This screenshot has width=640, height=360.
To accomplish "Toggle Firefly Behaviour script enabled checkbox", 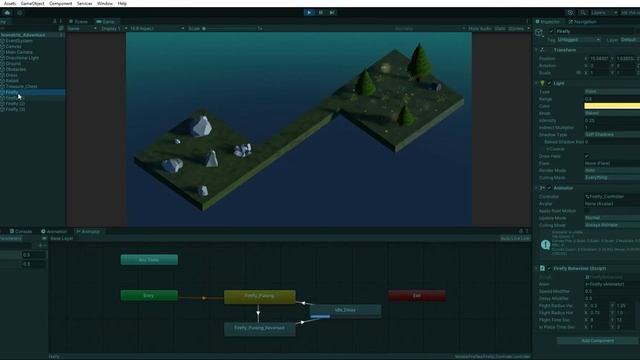I will (x=549, y=269).
